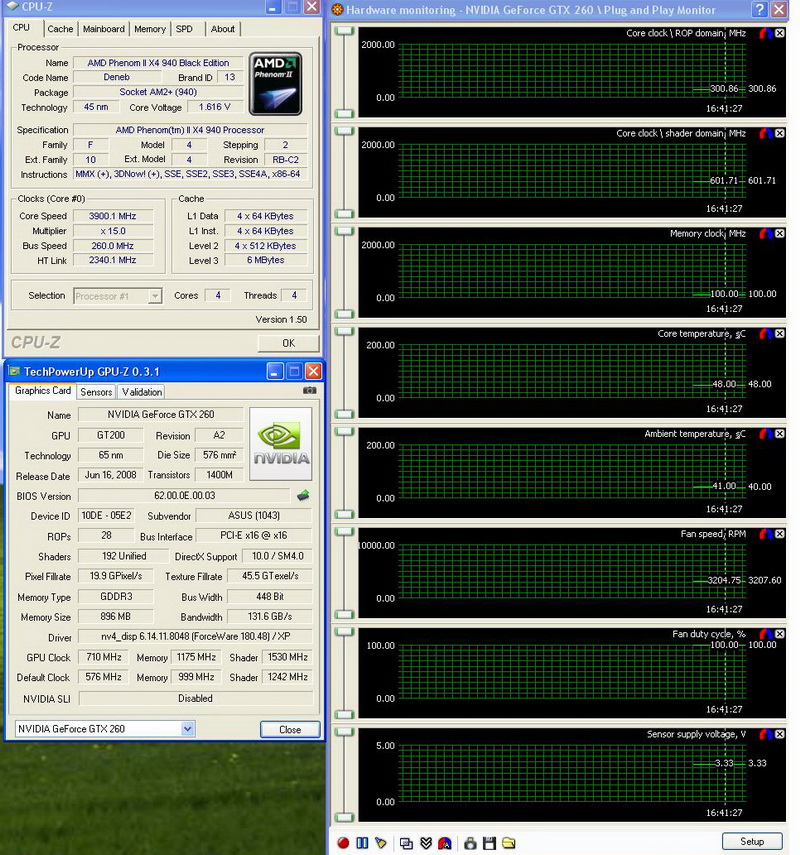
Task: Close the Fan speed RPM graph
Action: coord(780,534)
